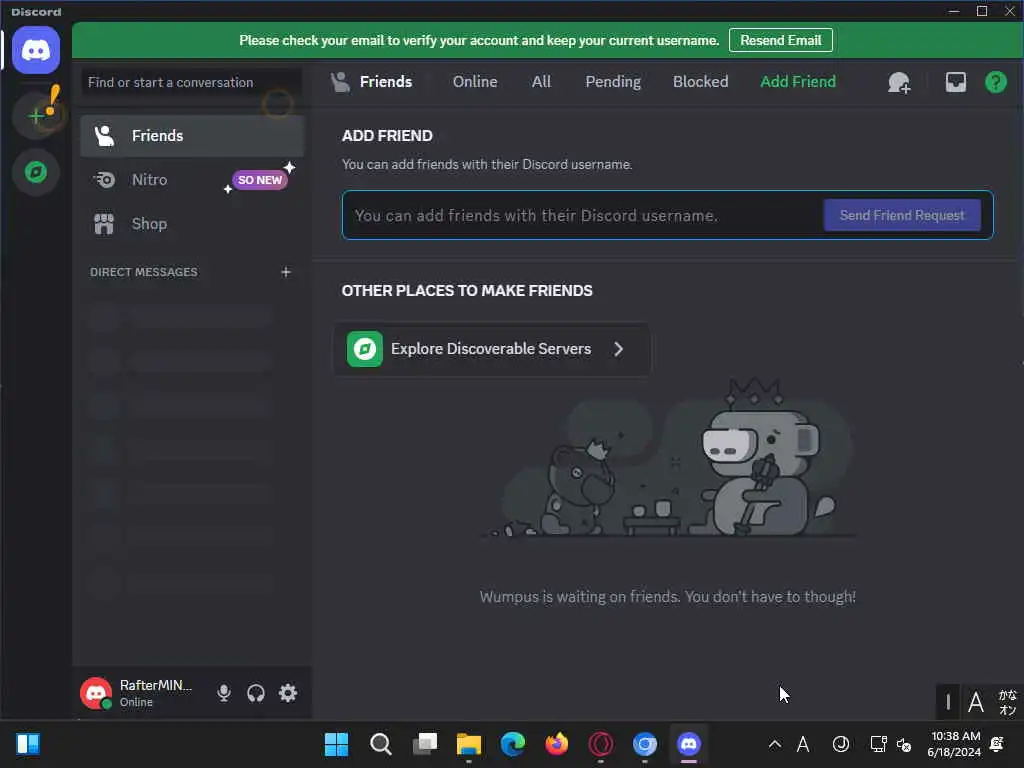
Task: Create DM with plus beside Direct Messages
Action: point(285,272)
